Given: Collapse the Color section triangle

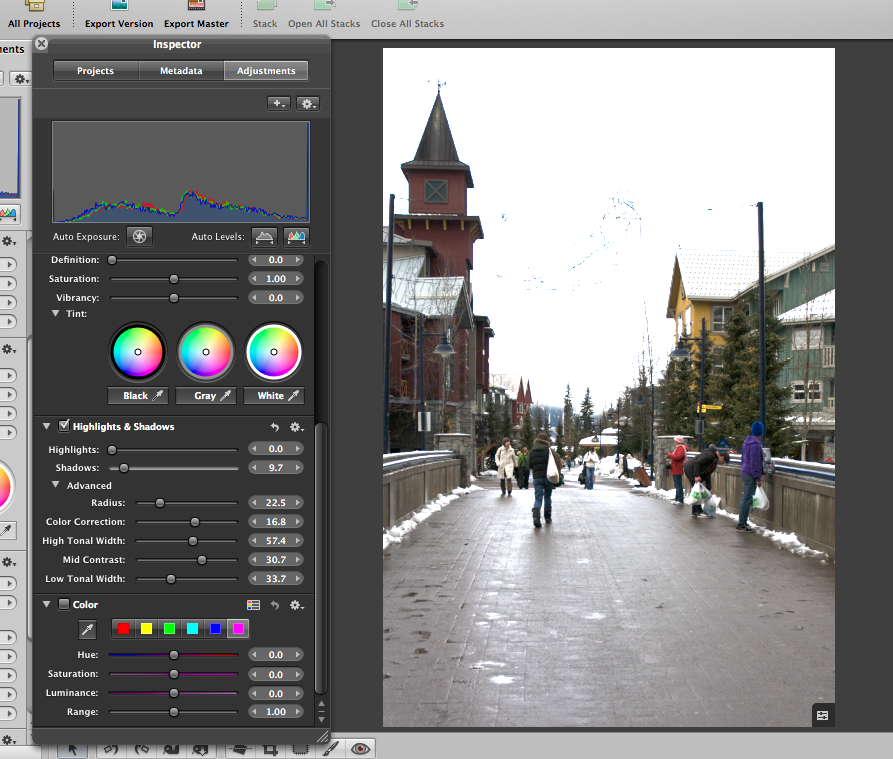Looking at the screenshot, I should [47, 604].
